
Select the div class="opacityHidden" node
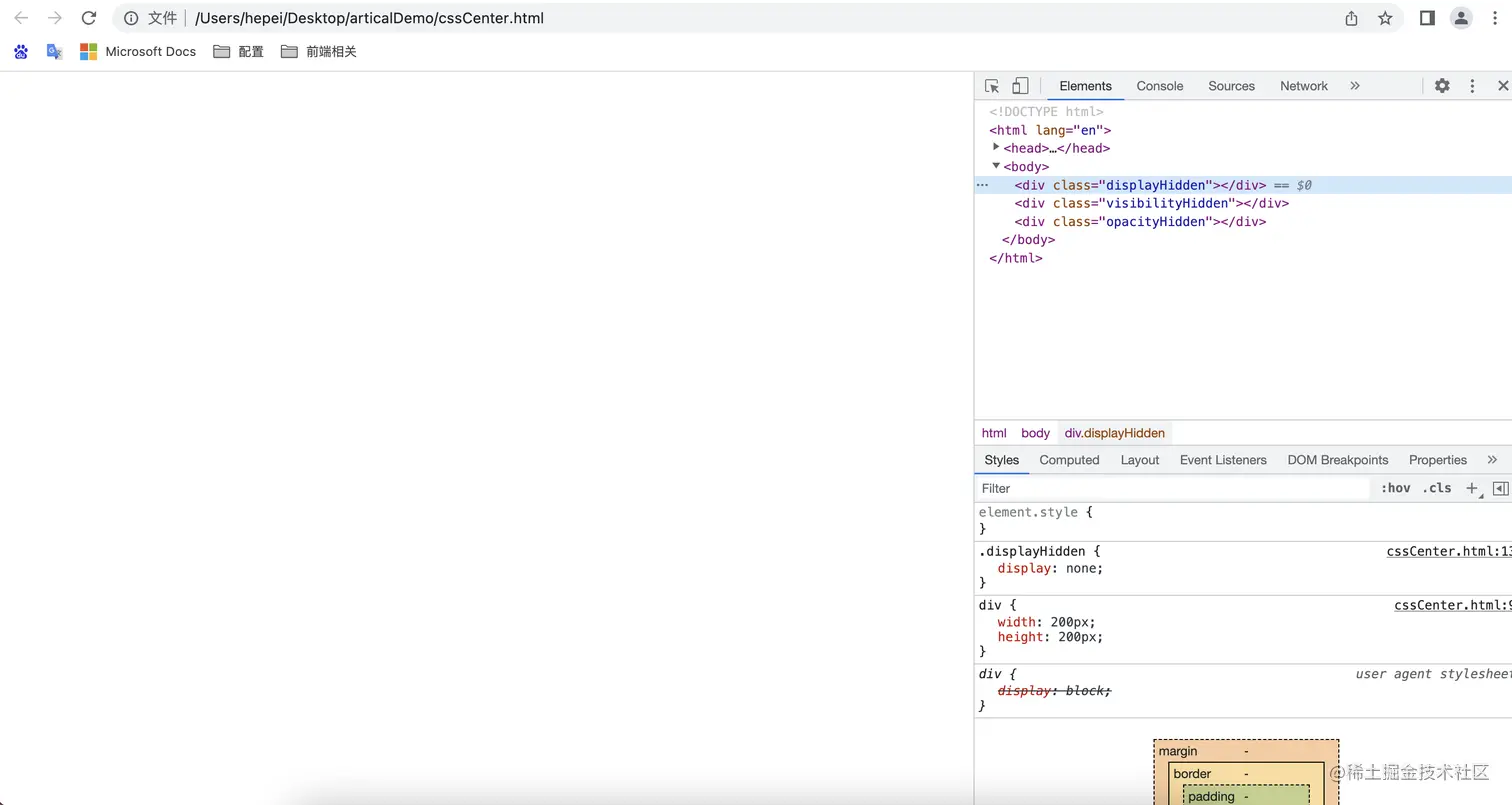(1140, 221)
